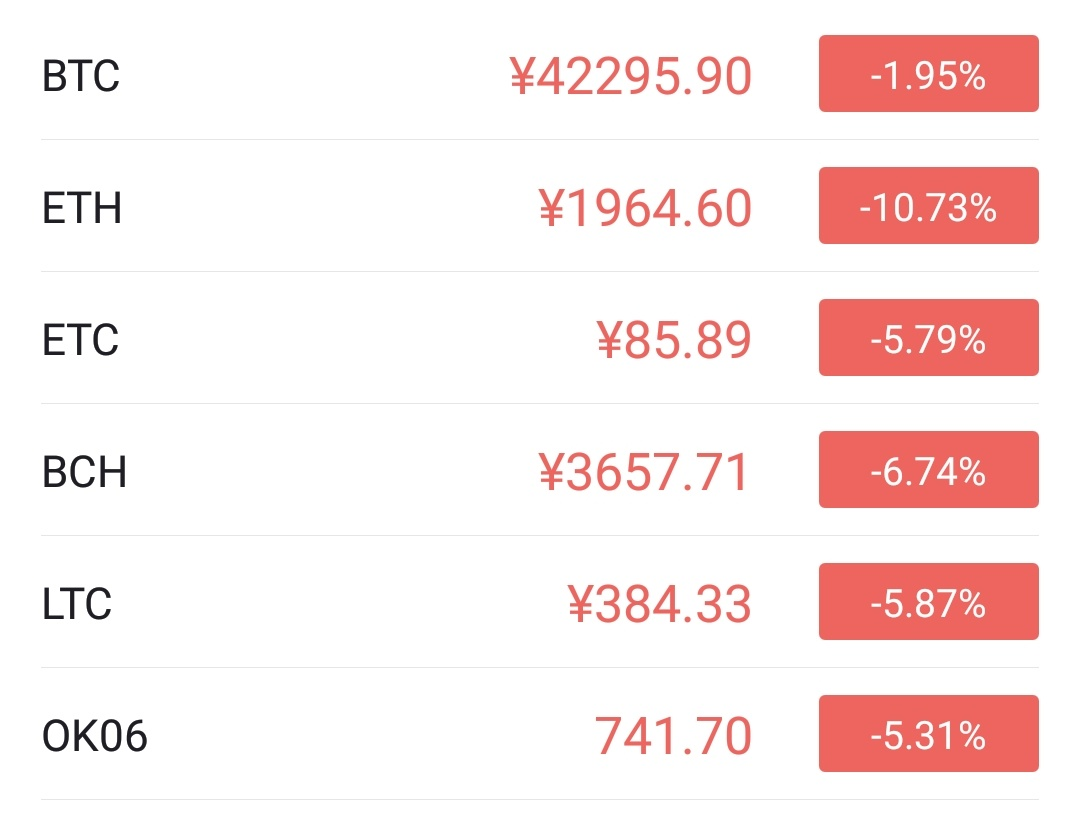Click the BTC -1.95% change badge
This screenshot has width=1080, height=820.
(x=928, y=74)
